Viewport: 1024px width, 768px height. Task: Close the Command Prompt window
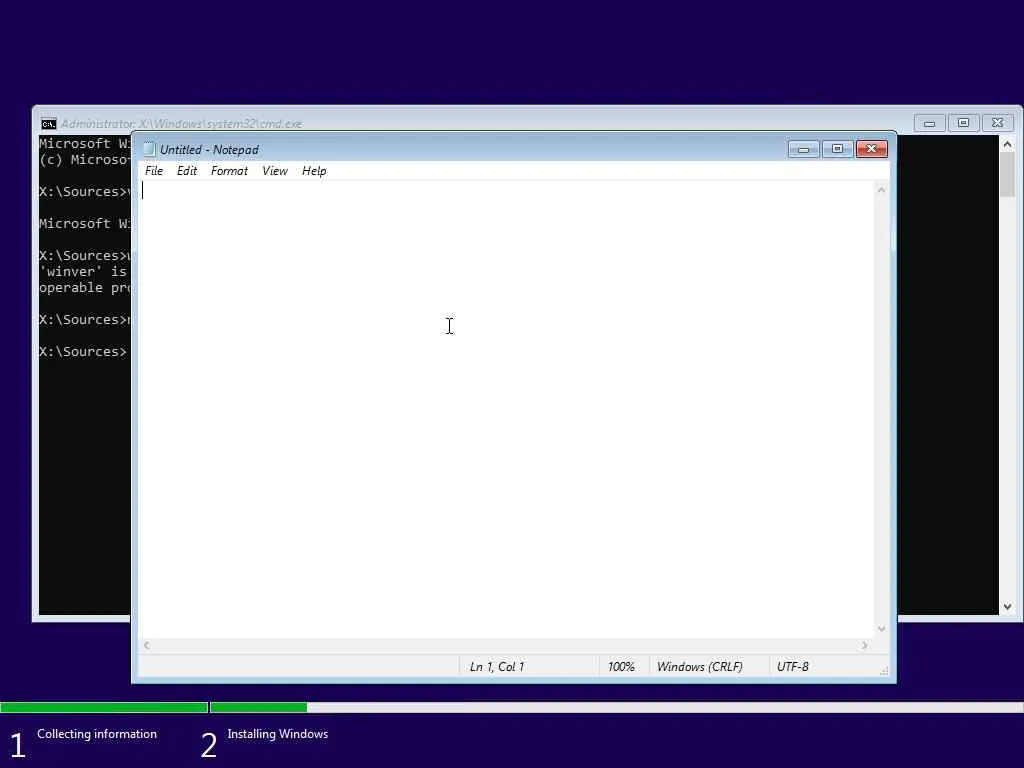pos(997,123)
